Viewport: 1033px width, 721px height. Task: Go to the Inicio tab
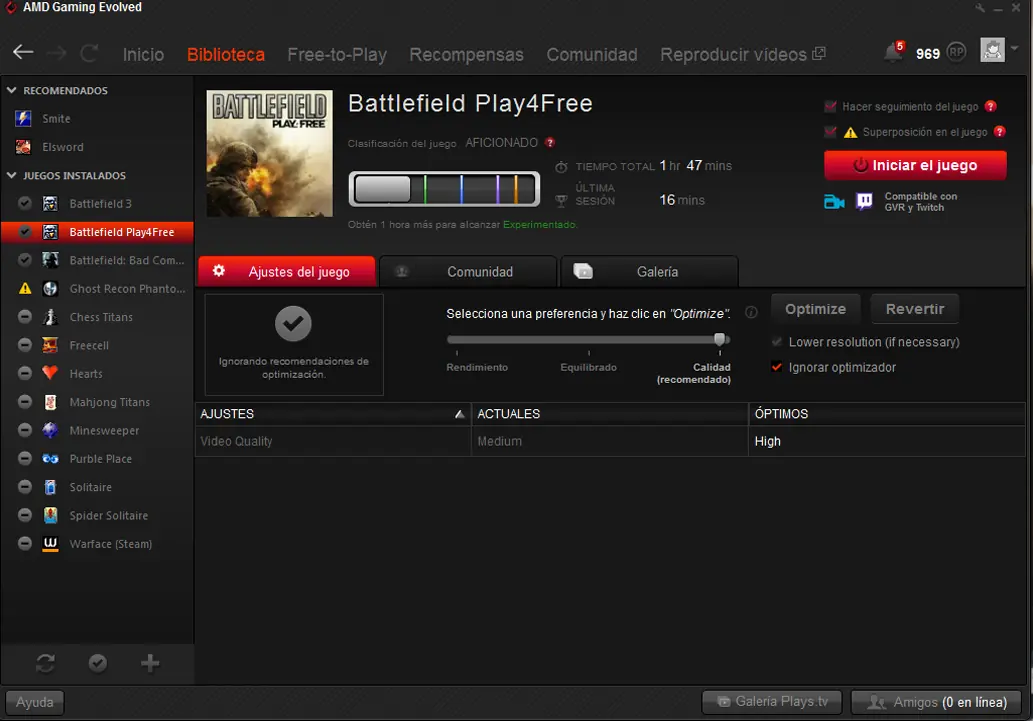(x=143, y=54)
